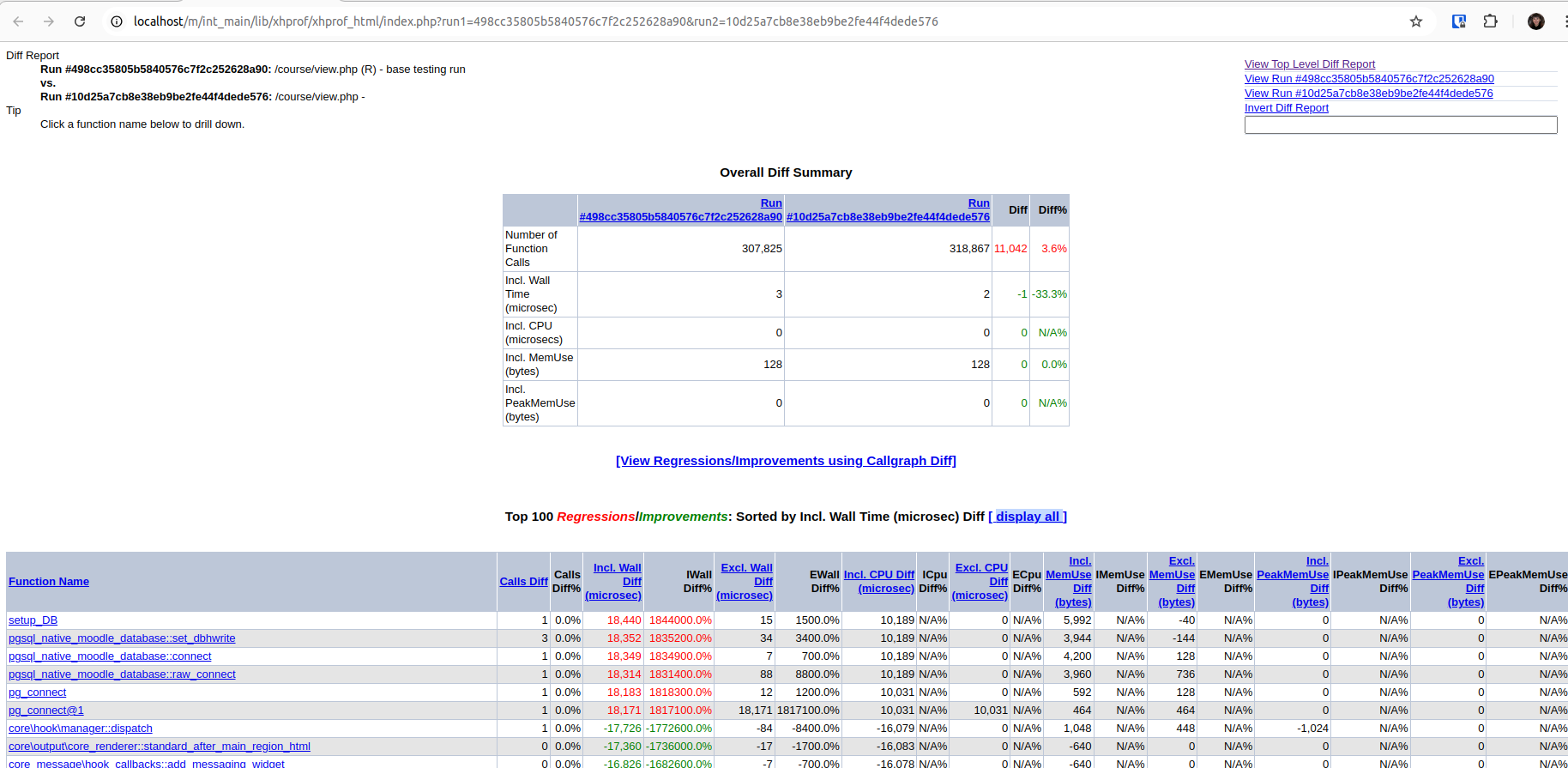Select the 11,042 diff value
This screenshot has height=768, width=1568.
coord(1010,249)
